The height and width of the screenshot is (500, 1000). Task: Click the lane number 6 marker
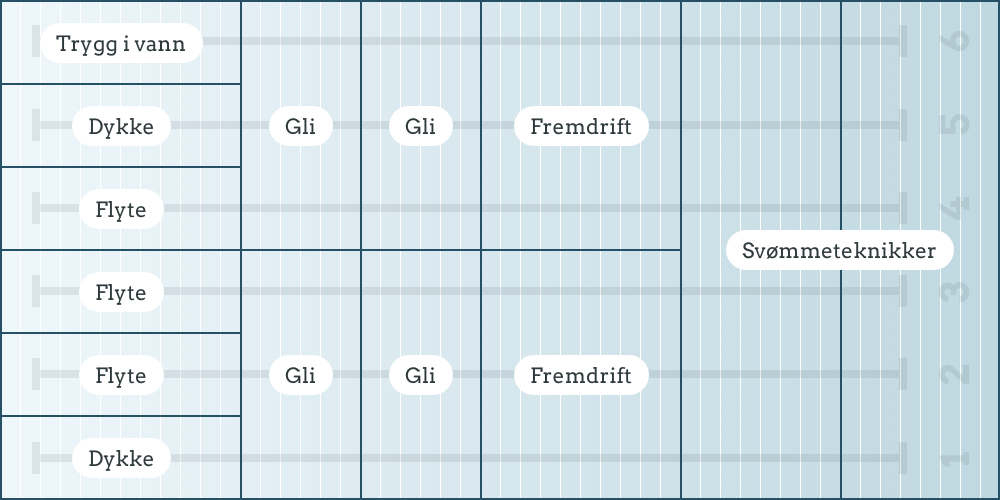[955, 41]
